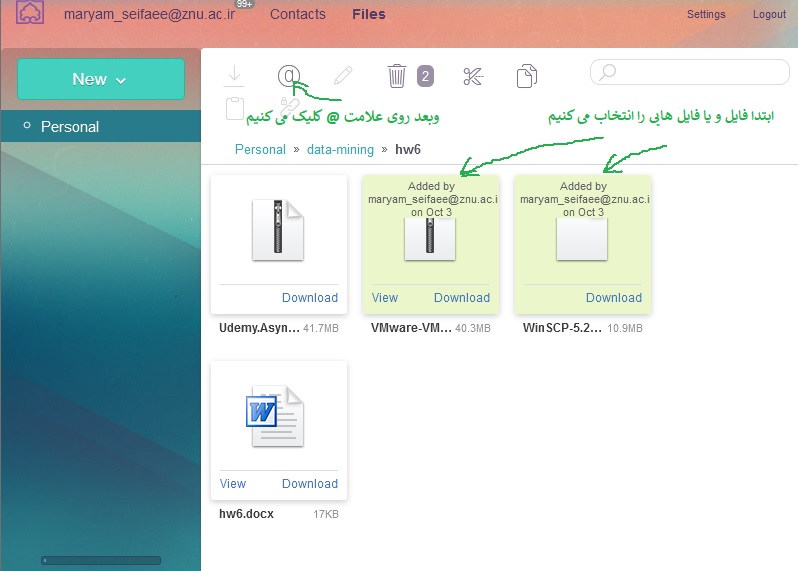This screenshot has width=800, height=571.
Task: Click the scissors cut icon
Action: click(x=473, y=77)
